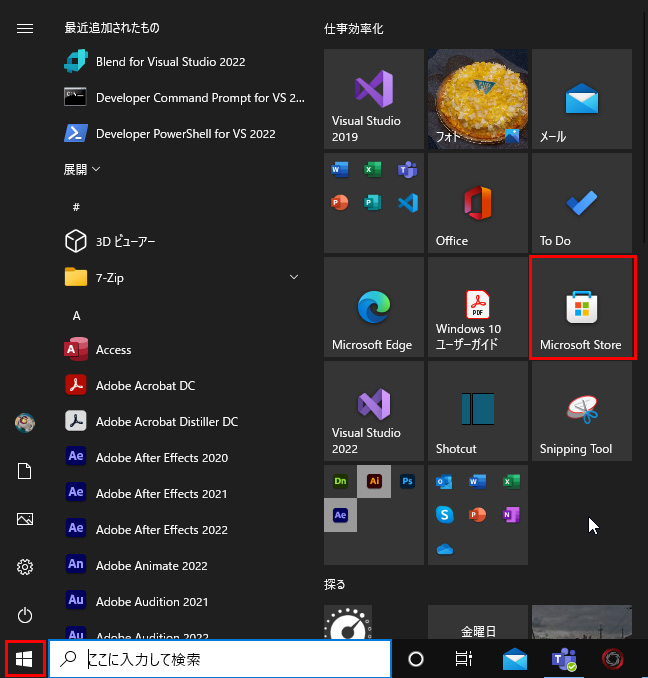Open Excel icon in lower Office folder
The height and width of the screenshot is (678, 648).
pyautogui.click(x=511, y=481)
